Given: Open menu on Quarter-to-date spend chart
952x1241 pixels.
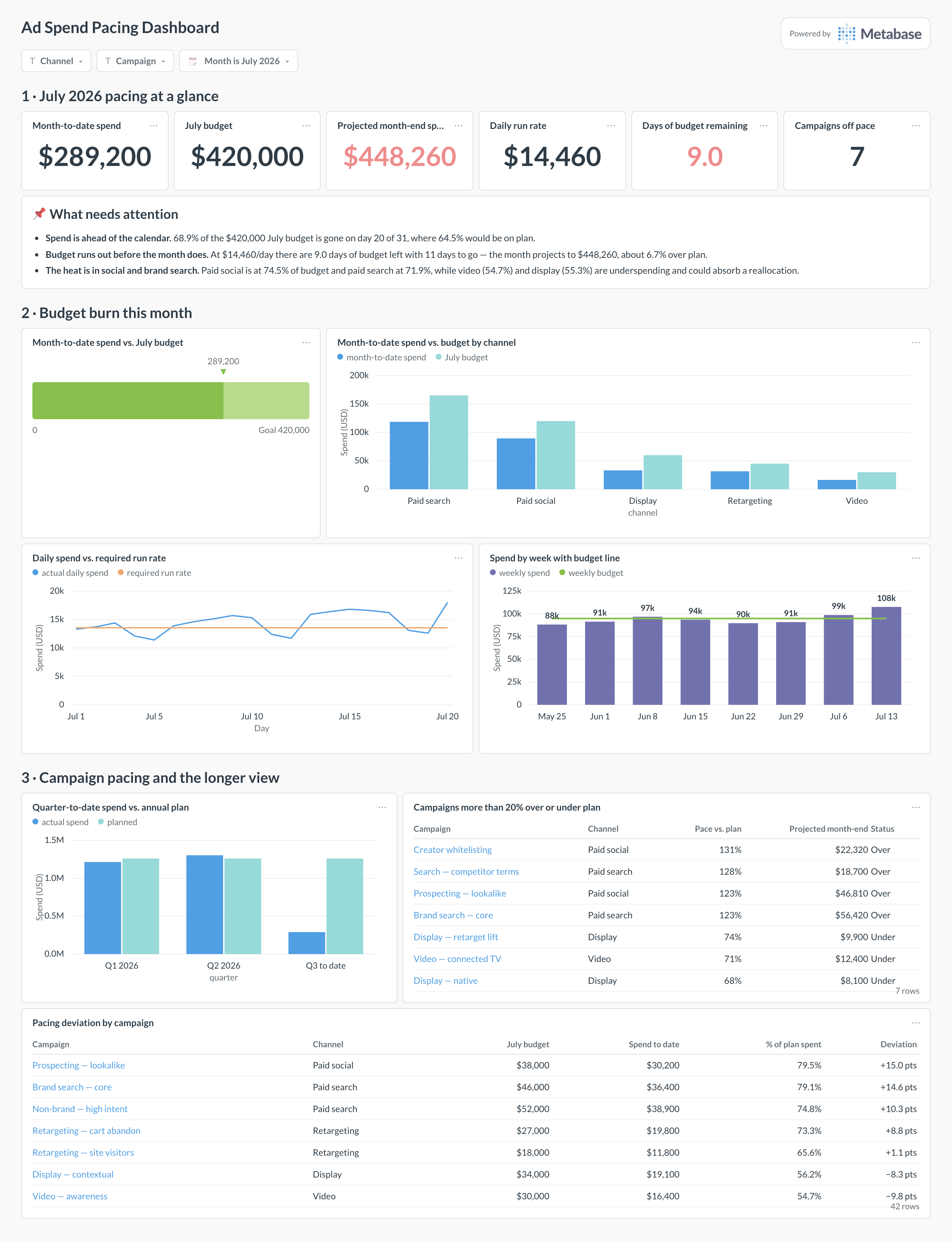Looking at the screenshot, I should [382, 808].
